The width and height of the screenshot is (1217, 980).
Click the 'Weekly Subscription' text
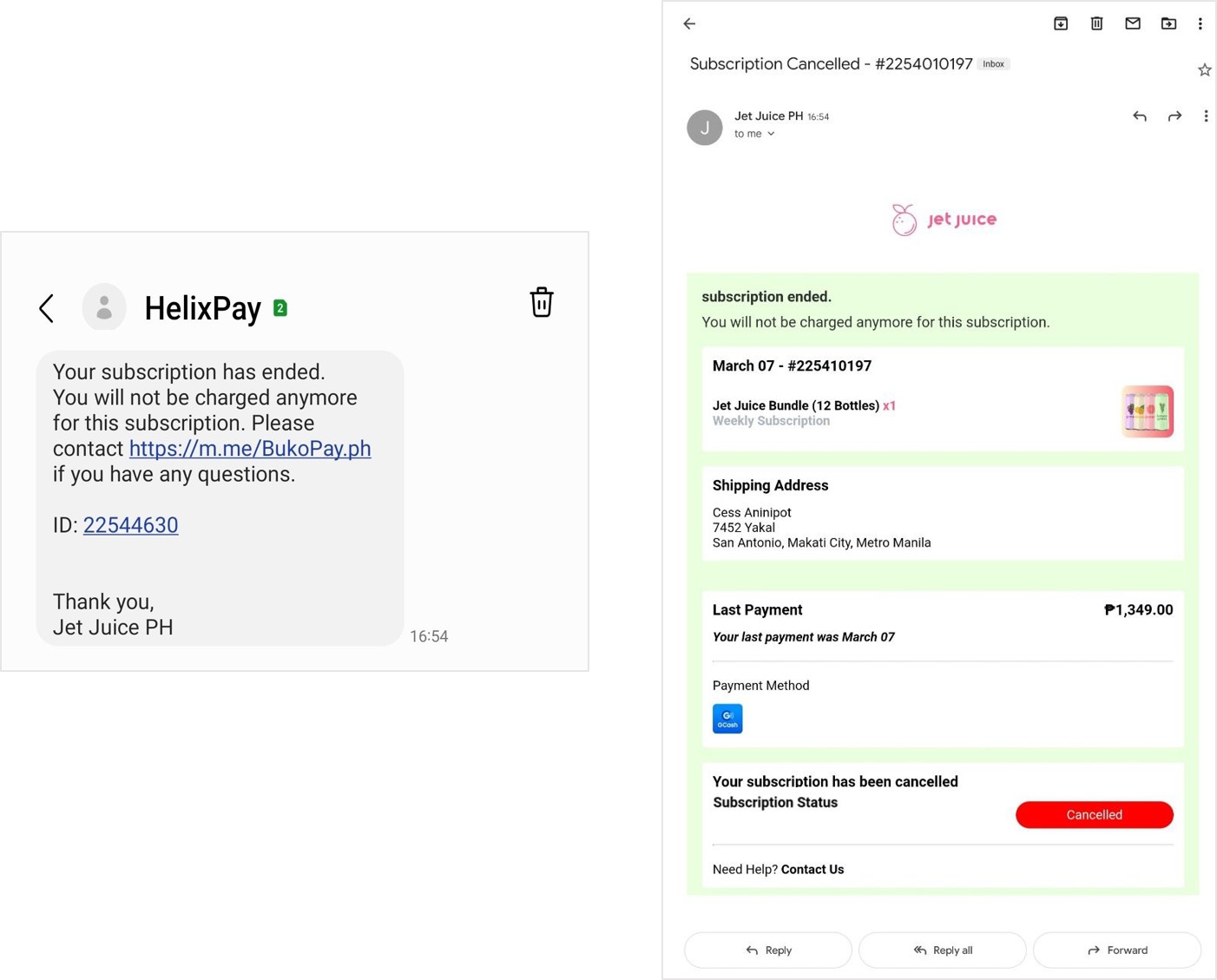[771, 421]
